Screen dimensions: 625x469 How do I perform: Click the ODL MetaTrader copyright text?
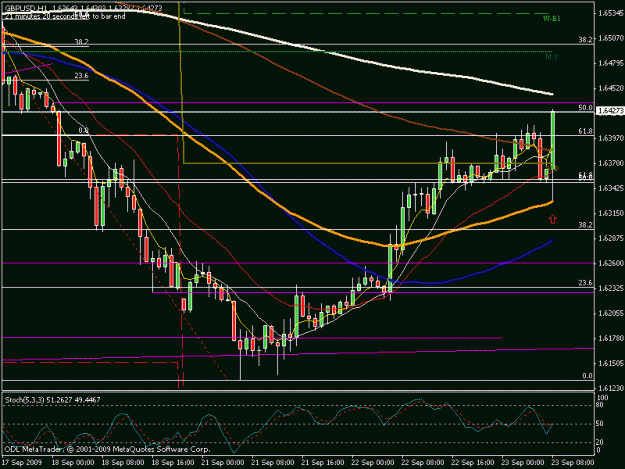tap(107, 449)
